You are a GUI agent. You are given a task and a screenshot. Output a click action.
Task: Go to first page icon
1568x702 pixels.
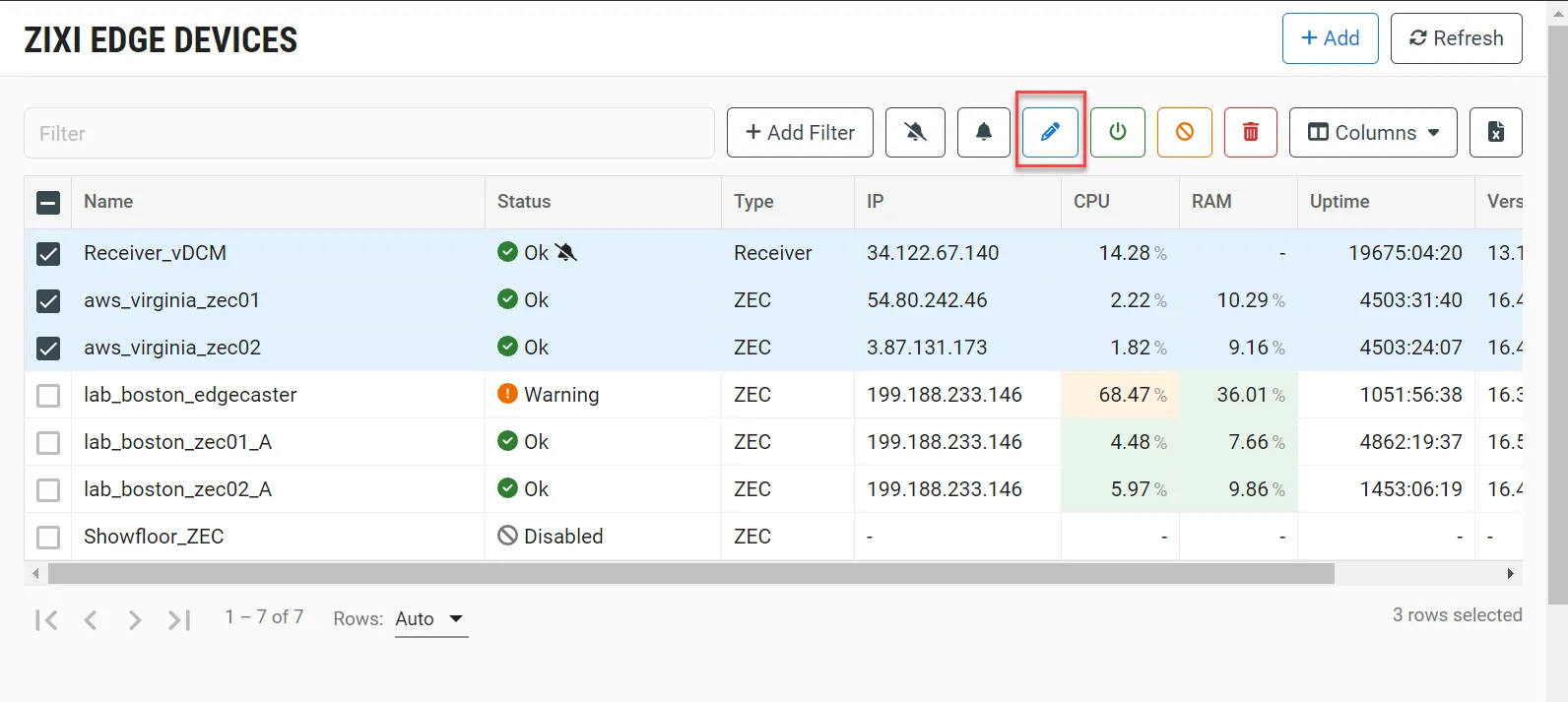coord(46,619)
